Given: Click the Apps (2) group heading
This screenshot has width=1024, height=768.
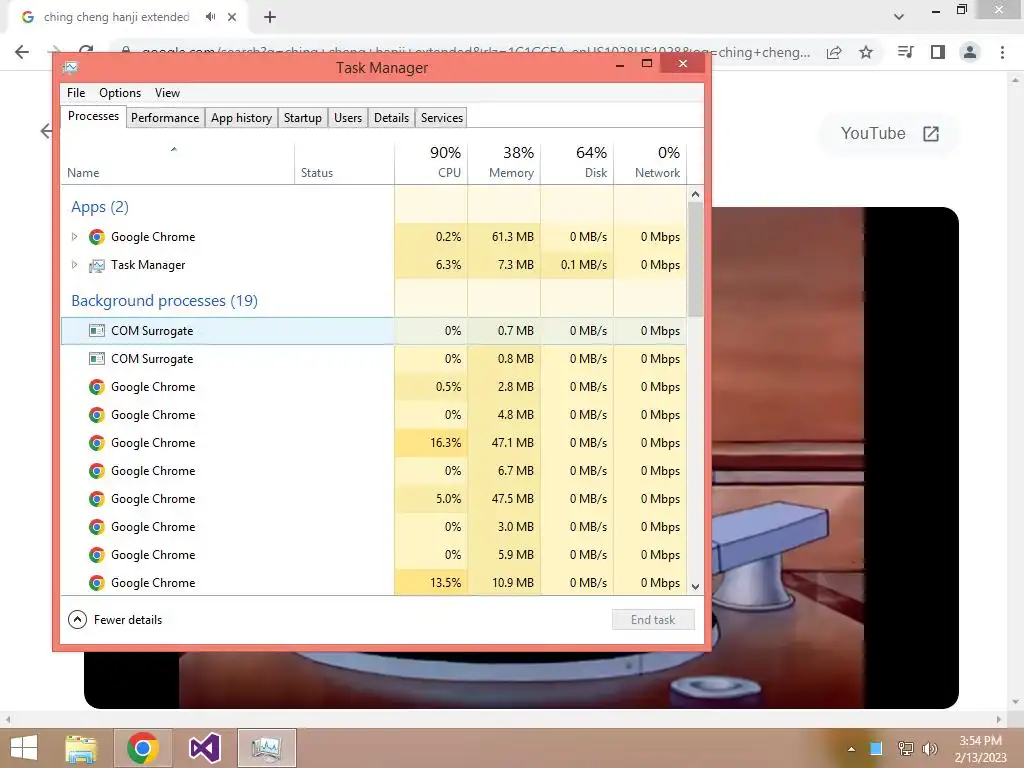Looking at the screenshot, I should click(x=100, y=207).
